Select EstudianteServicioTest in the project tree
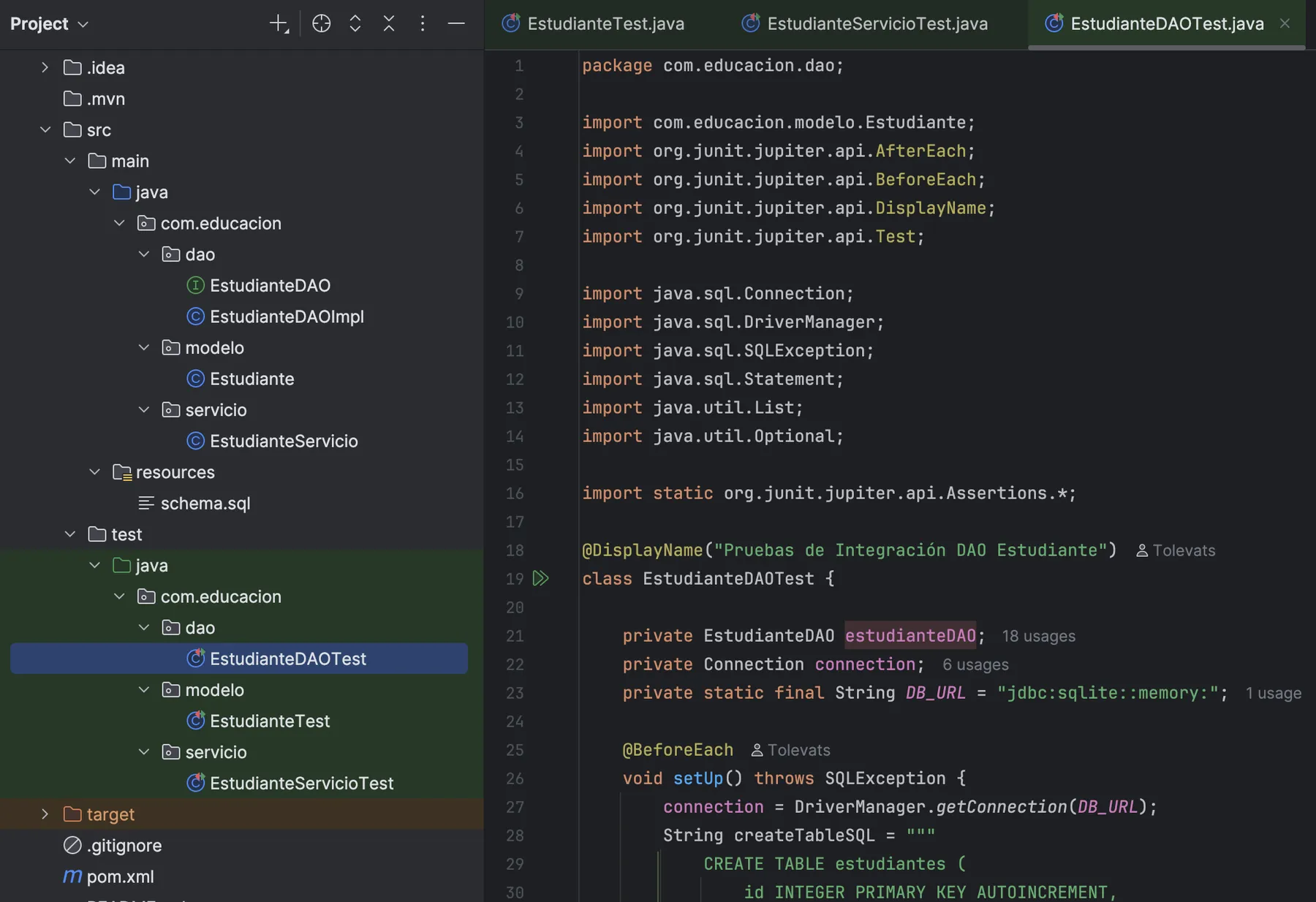The image size is (1316, 902). coord(301,783)
